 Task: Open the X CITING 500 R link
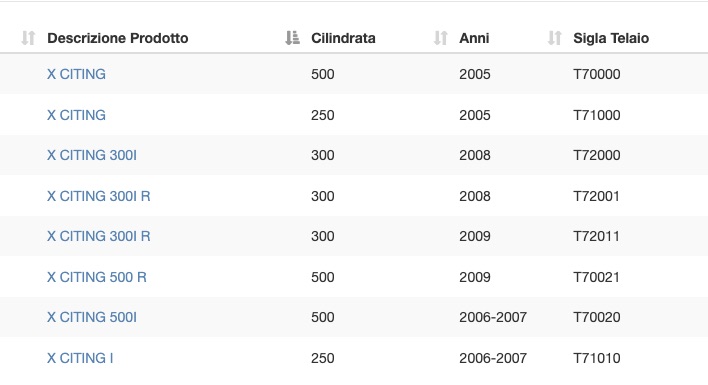click(x=97, y=277)
